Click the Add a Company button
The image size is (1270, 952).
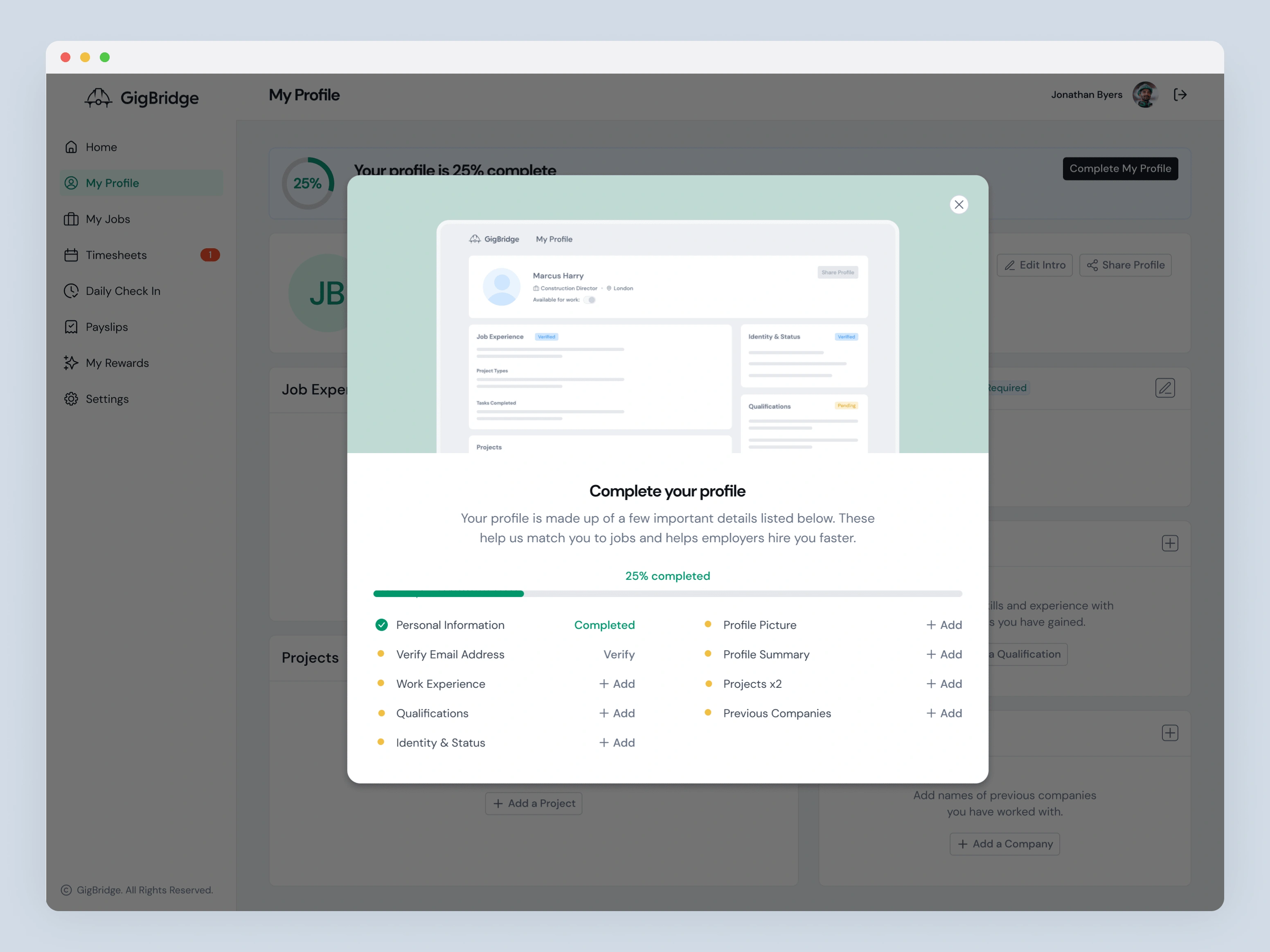tap(1004, 844)
